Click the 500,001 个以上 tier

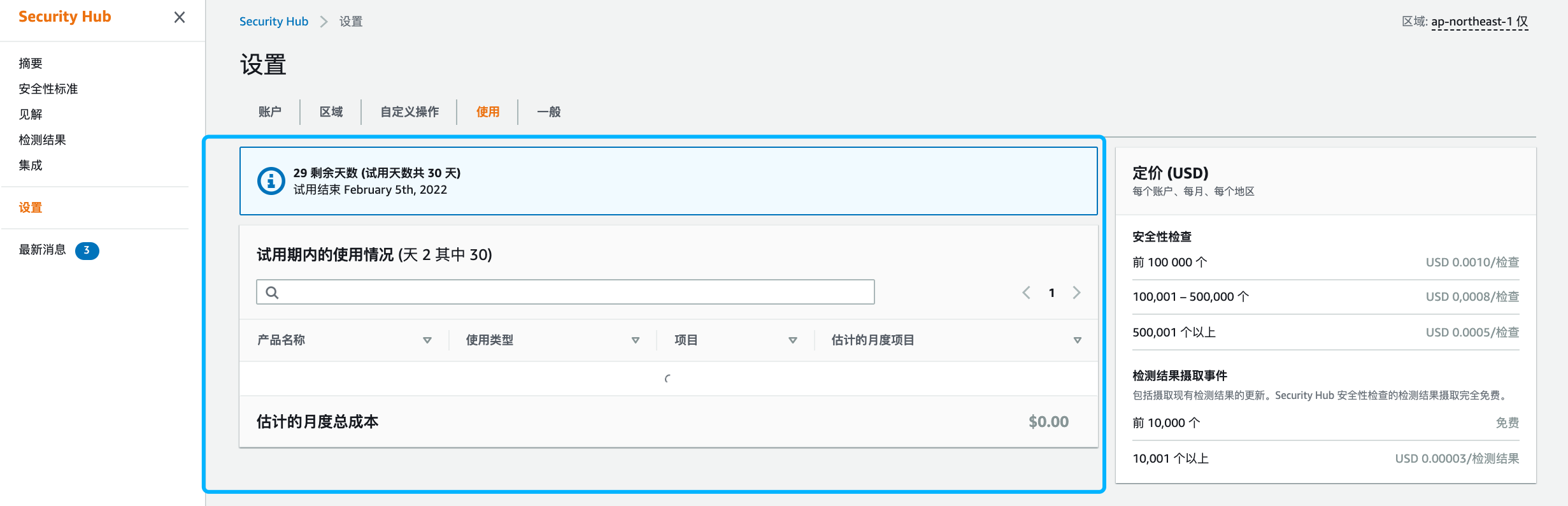click(1174, 332)
